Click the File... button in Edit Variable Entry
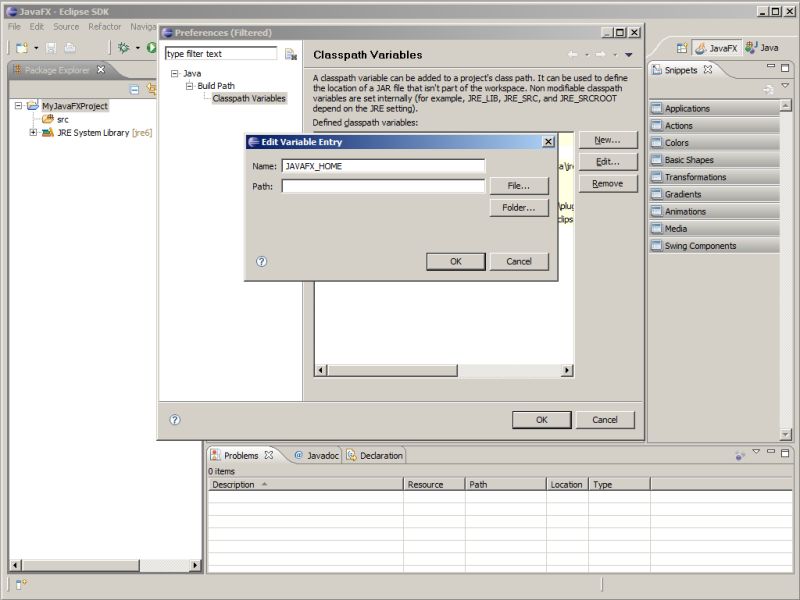Image resolution: width=800 pixels, height=600 pixels. point(519,186)
